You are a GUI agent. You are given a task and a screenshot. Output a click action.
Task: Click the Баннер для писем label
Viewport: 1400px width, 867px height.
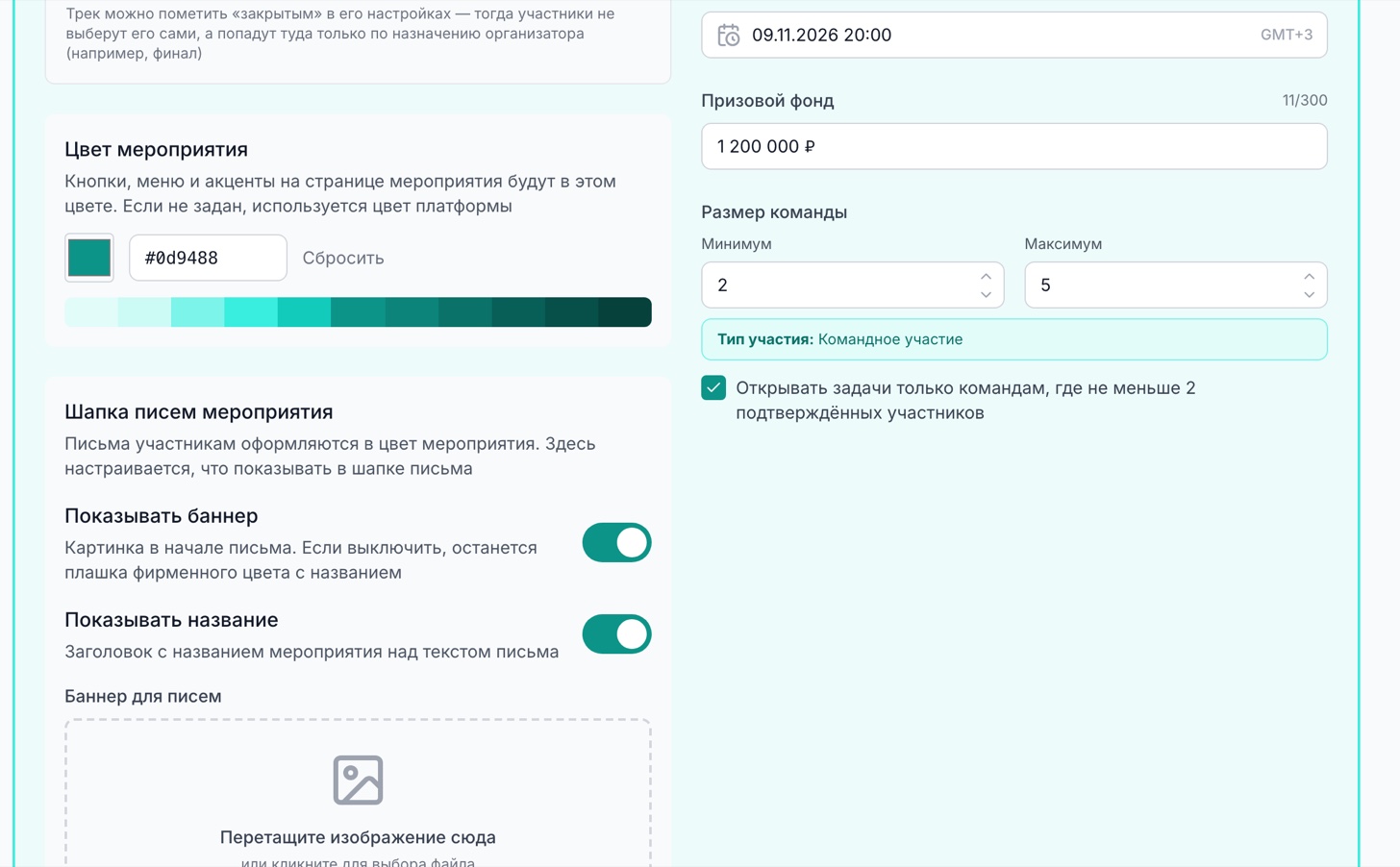(143, 696)
